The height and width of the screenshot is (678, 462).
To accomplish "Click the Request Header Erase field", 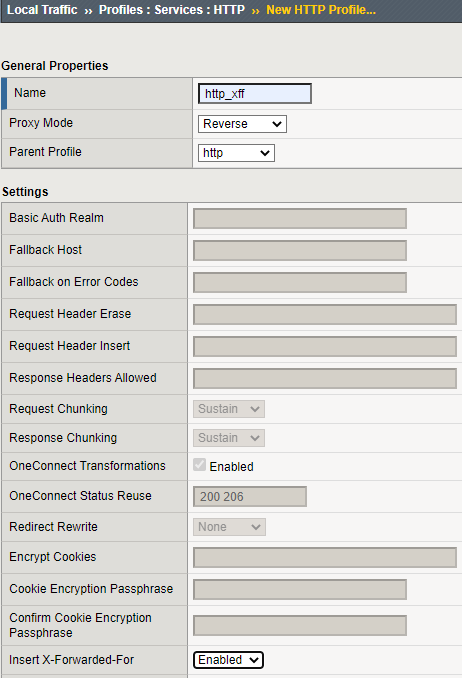I will [x=325, y=314].
